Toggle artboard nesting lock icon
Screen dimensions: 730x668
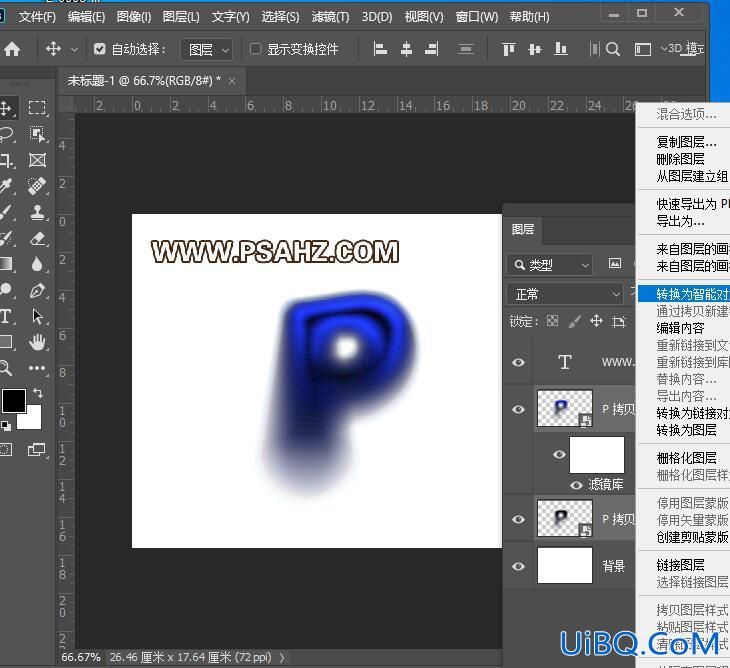pos(619,321)
